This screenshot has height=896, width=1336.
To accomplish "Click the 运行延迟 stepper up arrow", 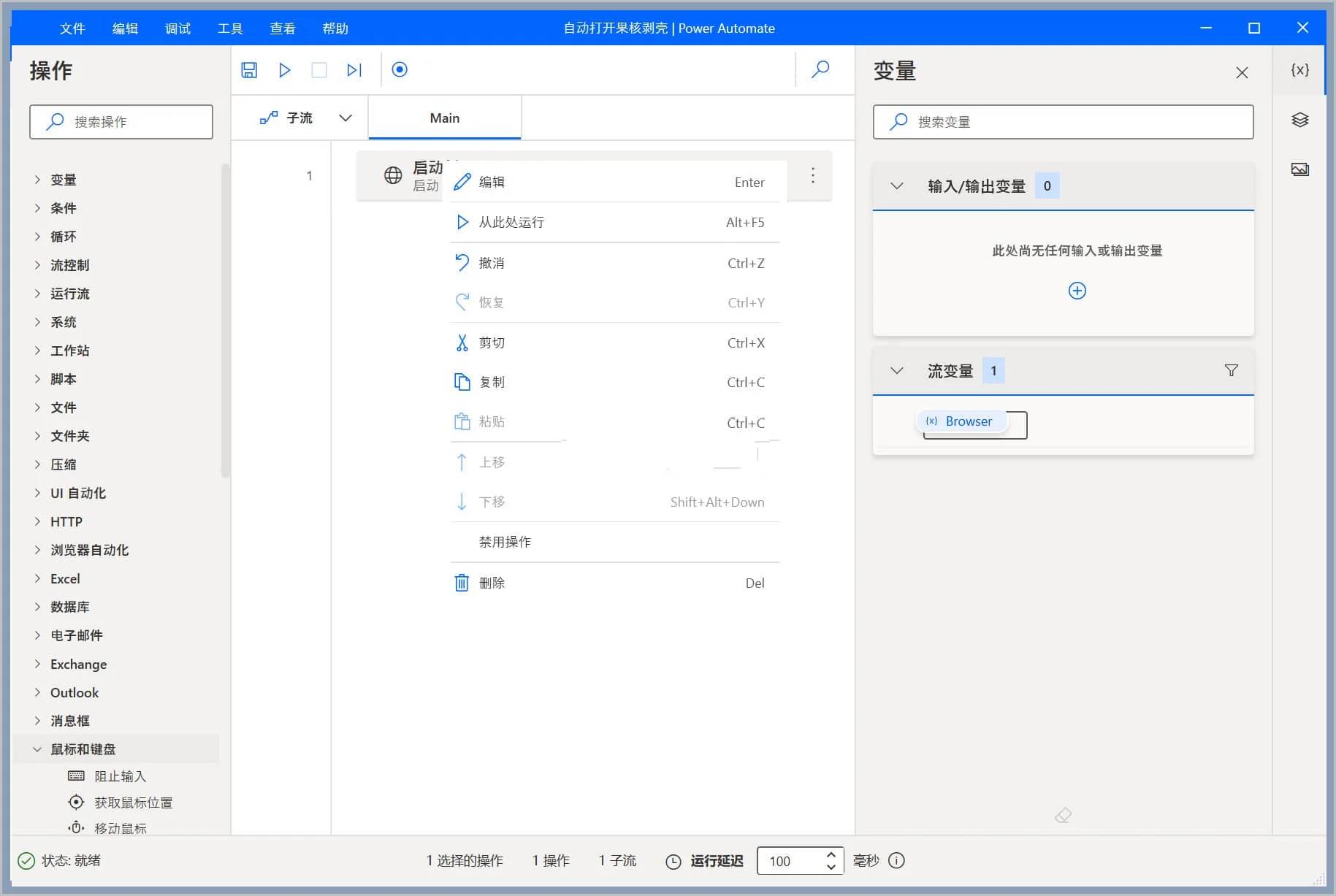I will tap(831, 855).
